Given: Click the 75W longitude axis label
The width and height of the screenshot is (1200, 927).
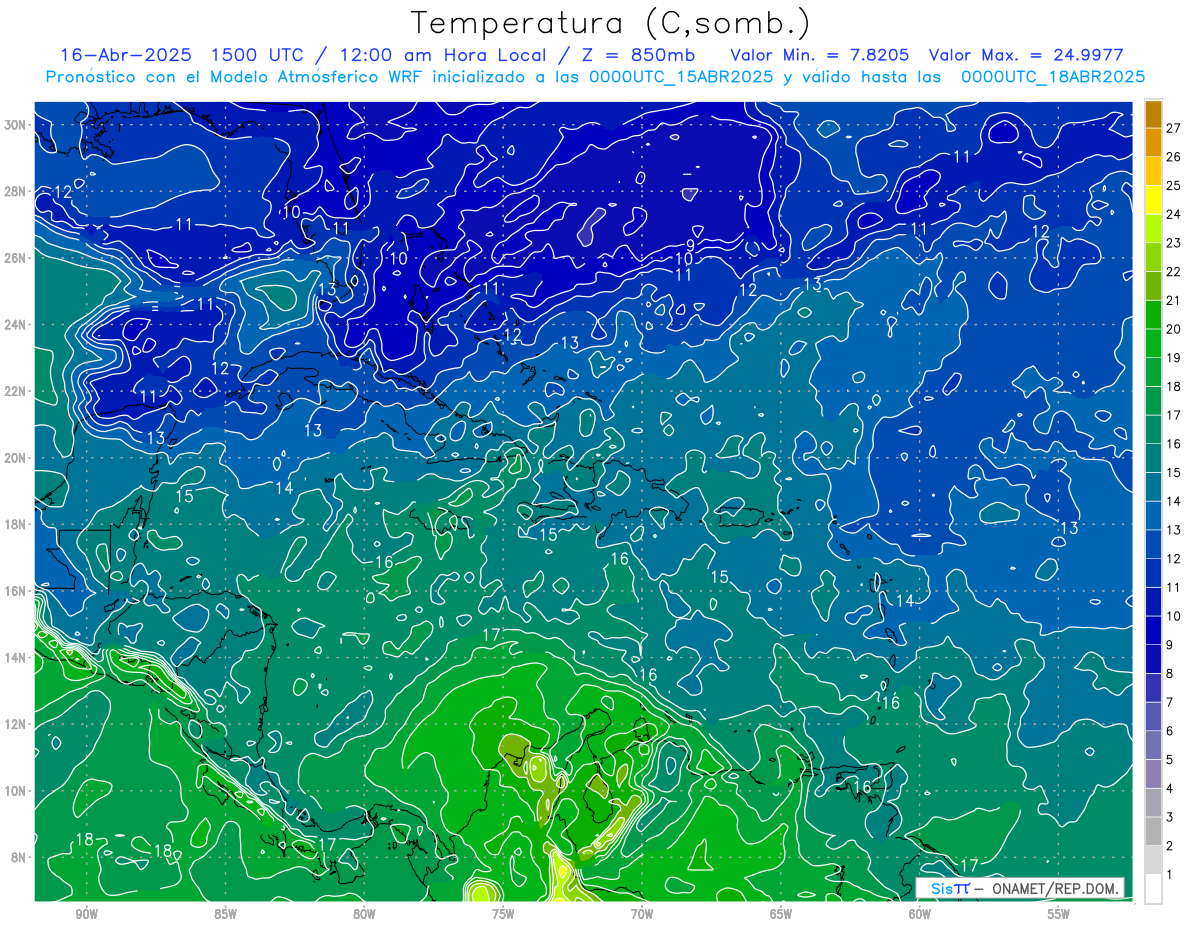Looking at the screenshot, I should click(503, 915).
